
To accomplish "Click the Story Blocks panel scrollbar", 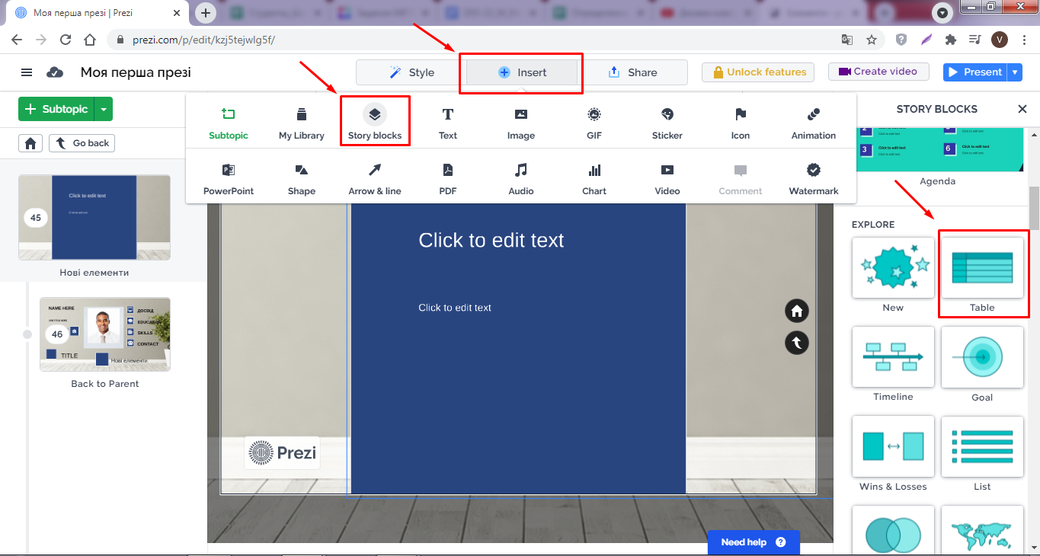I will click(1034, 209).
